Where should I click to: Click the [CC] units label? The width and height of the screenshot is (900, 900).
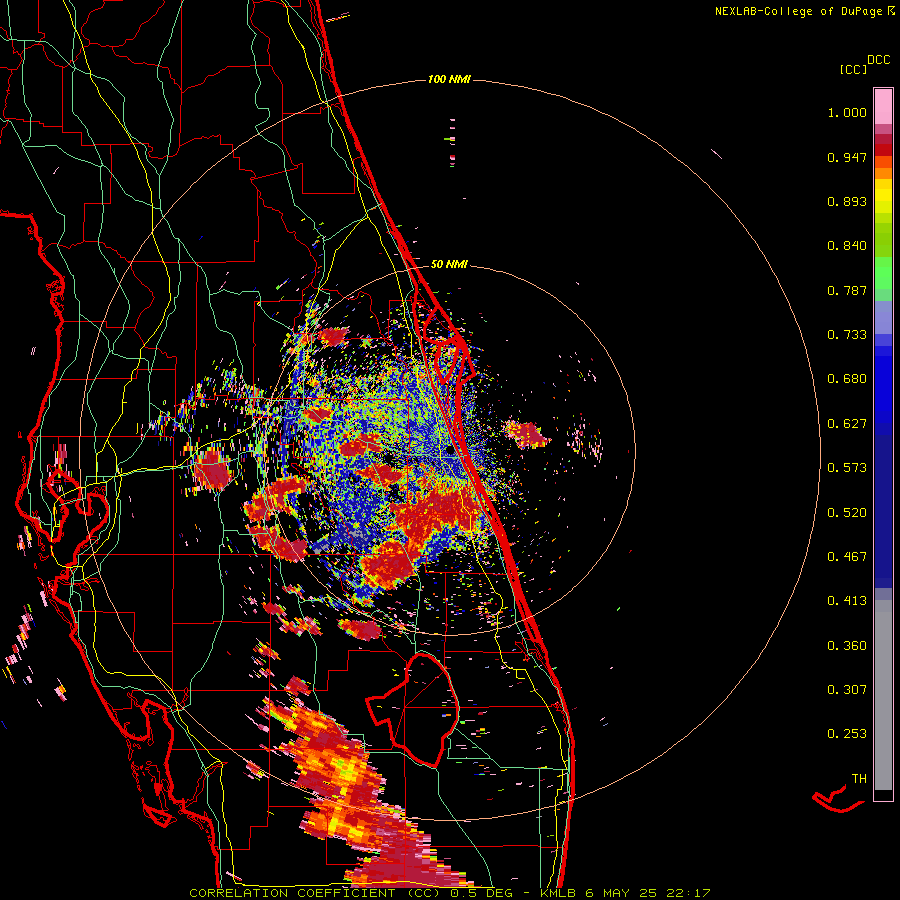click(853, 69)
